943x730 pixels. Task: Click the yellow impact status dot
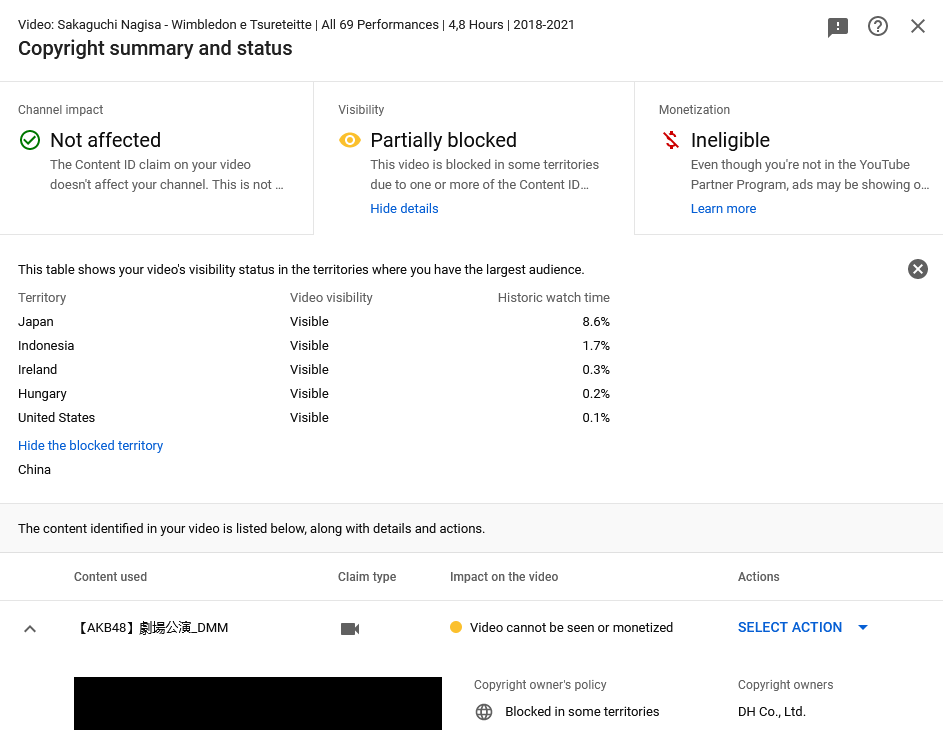click(x=456, y=627)
